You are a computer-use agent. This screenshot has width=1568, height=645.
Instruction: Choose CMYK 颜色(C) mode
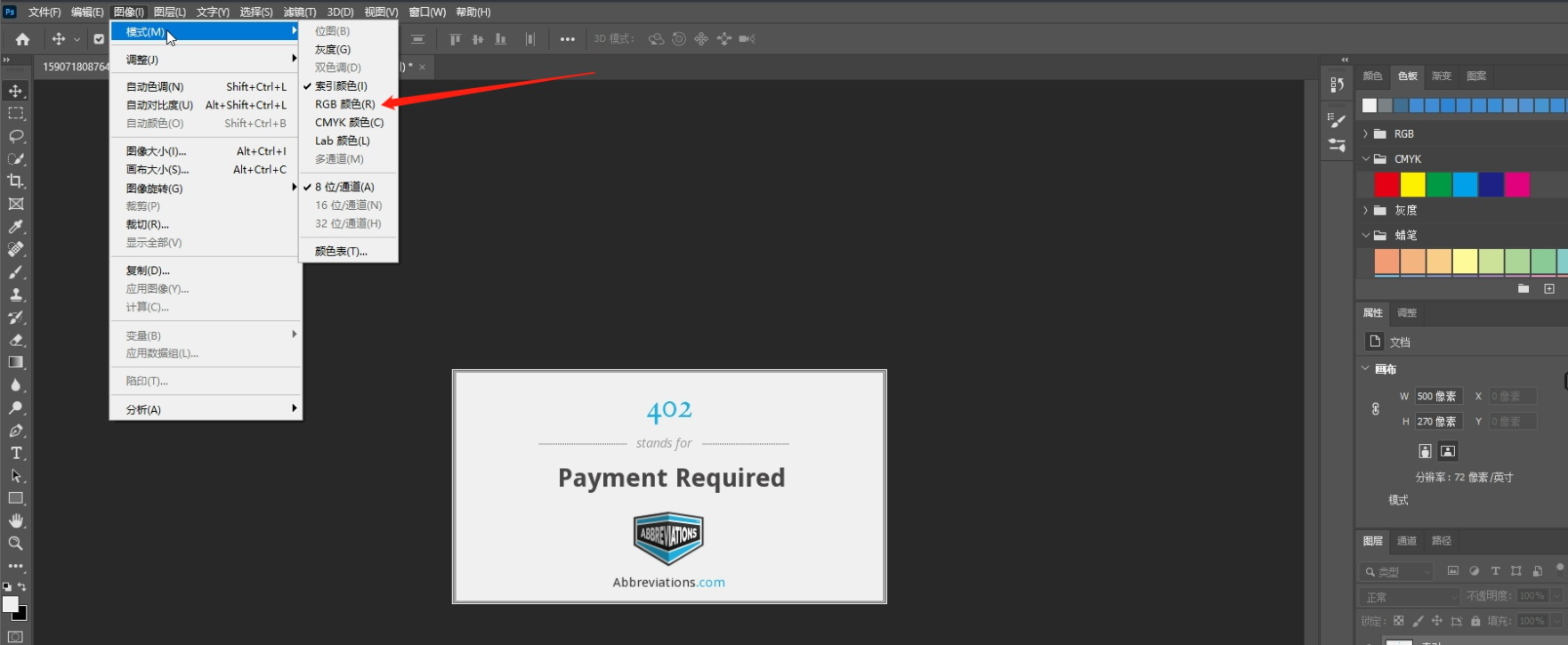coord(348,123)
